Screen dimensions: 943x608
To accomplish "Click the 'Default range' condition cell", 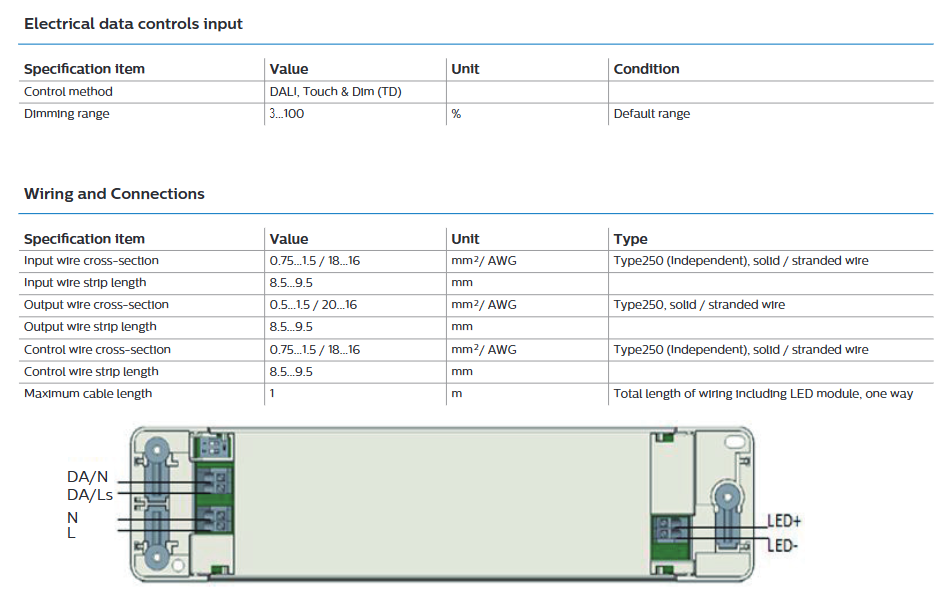I will [652, 114].
